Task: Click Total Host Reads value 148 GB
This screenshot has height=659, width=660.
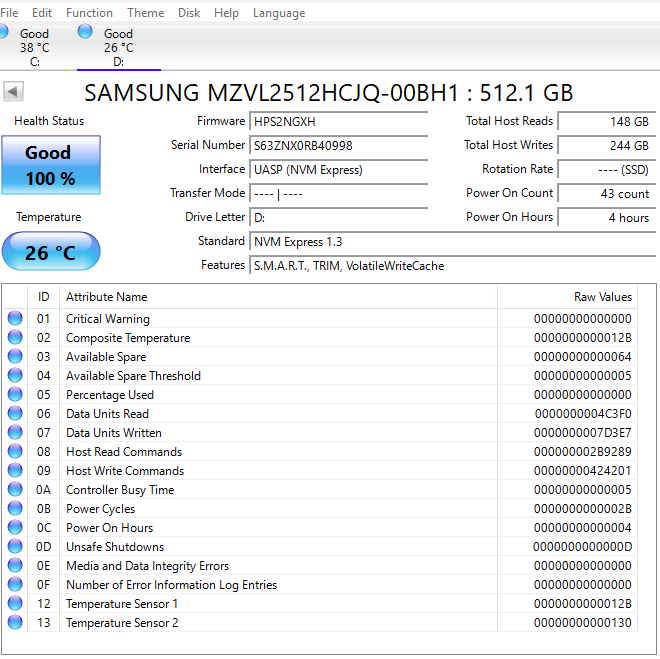Action: pos(607,122)
